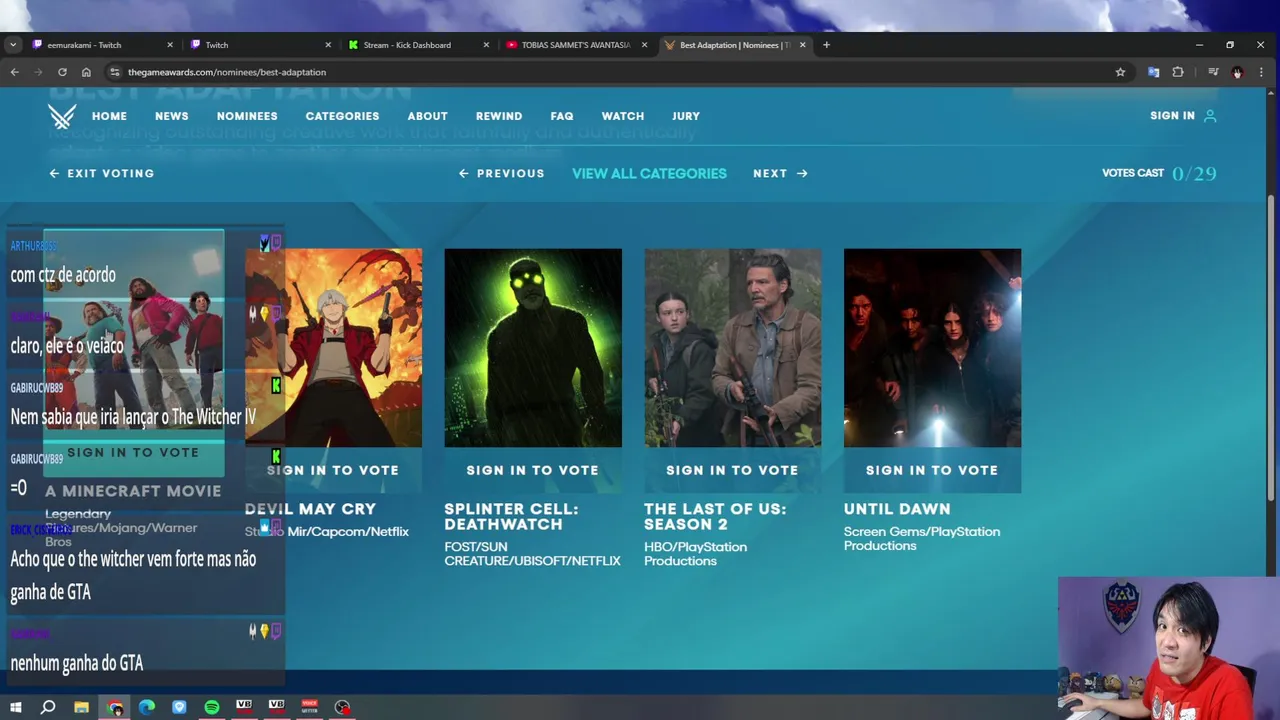Select The Last of Us Season 2 poster
The width and height of the screenshot is (1280, 720).
[x=733, y=348]
